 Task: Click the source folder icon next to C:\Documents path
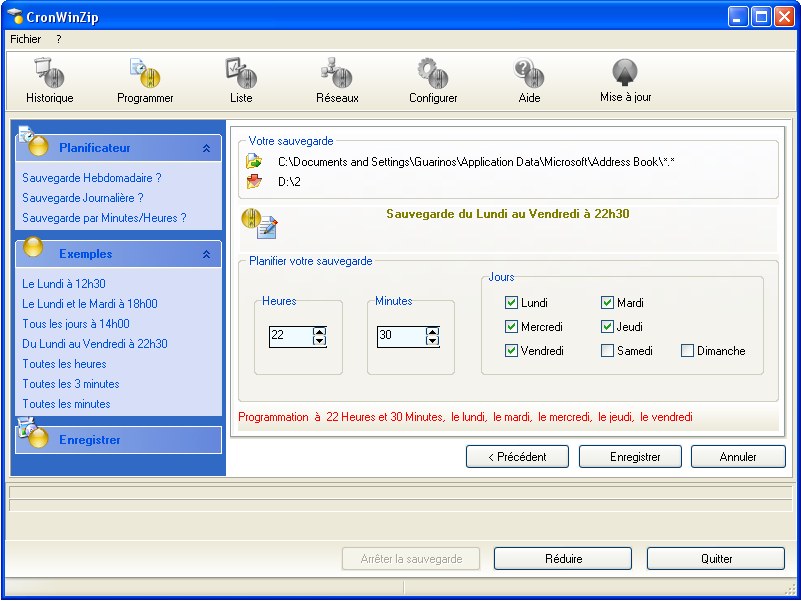[x=254, y=162]
